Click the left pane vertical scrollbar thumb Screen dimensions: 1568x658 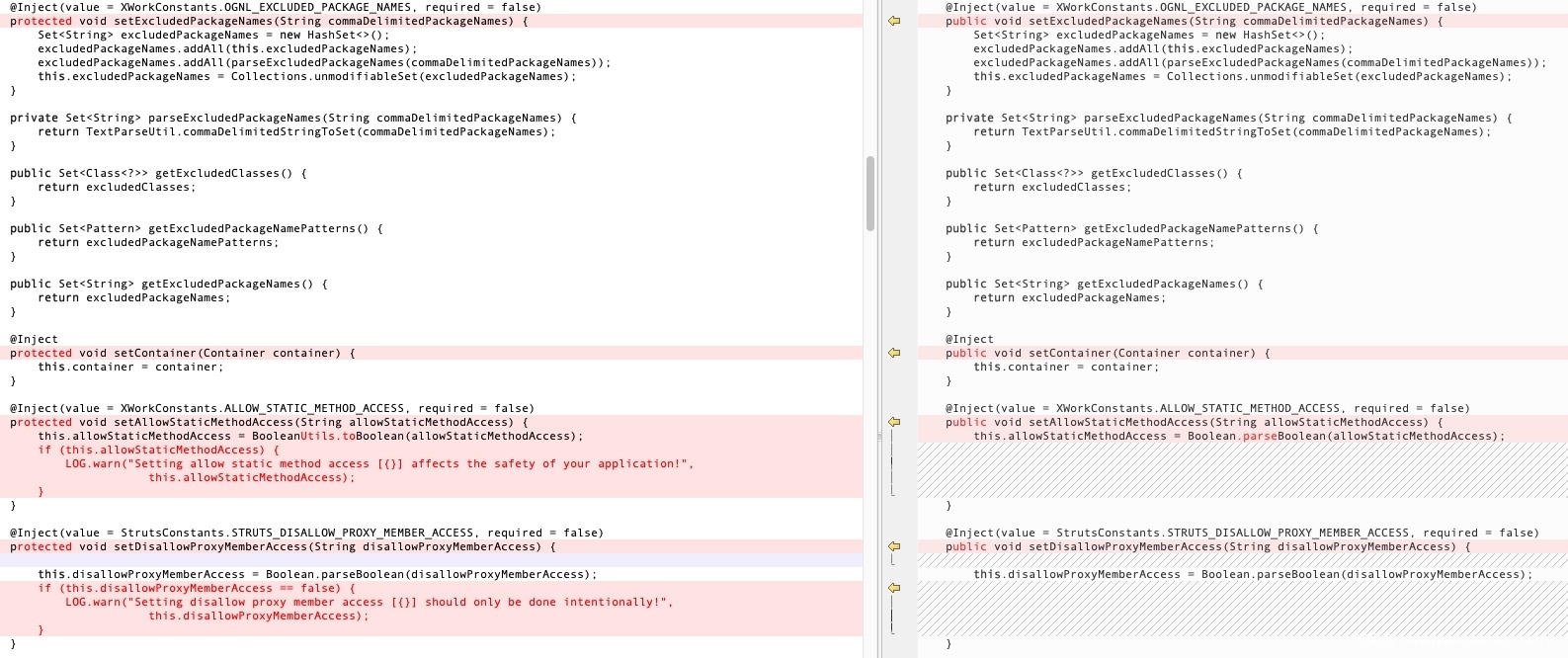point(870,193)
